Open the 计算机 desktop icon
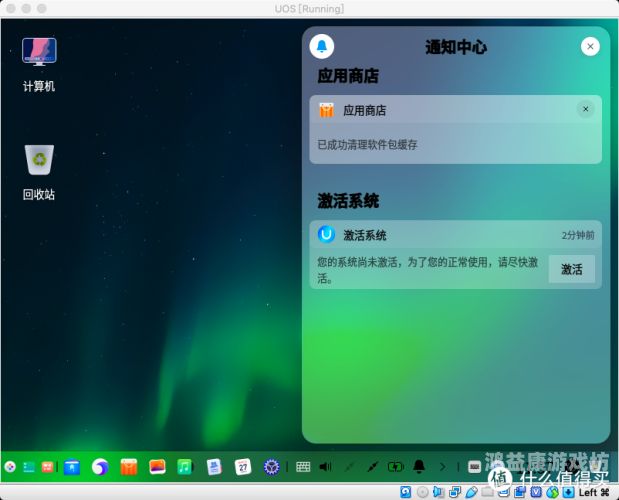The image size is (619, 500). pyautogui.click(x=39, y=65)
